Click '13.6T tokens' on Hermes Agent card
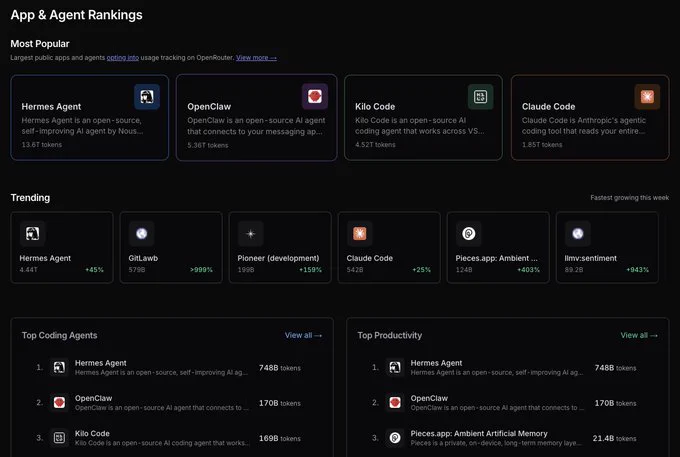Viewport: 680px width, 457px height. 42,145
